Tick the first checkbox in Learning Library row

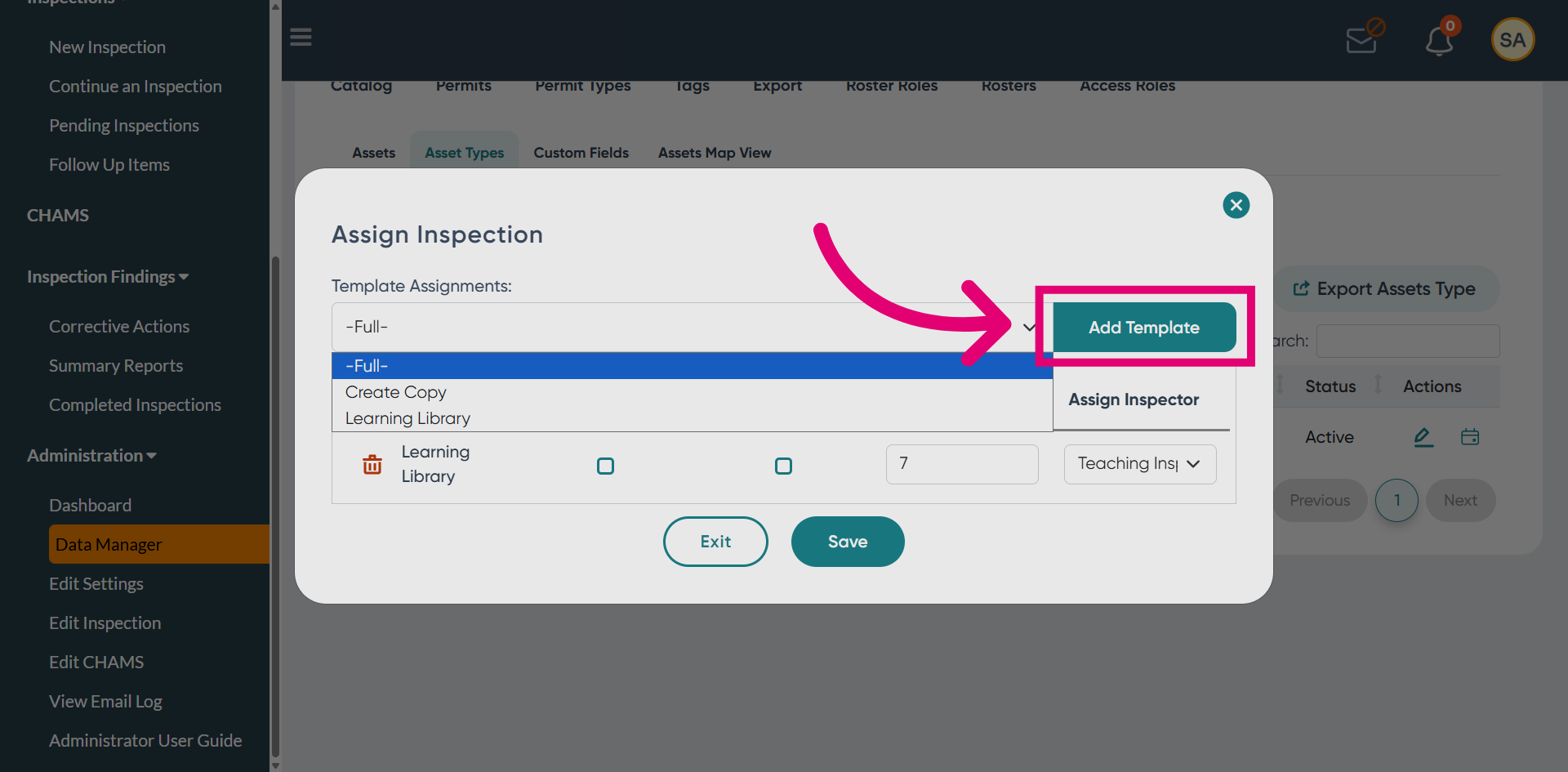coord(605,466)
